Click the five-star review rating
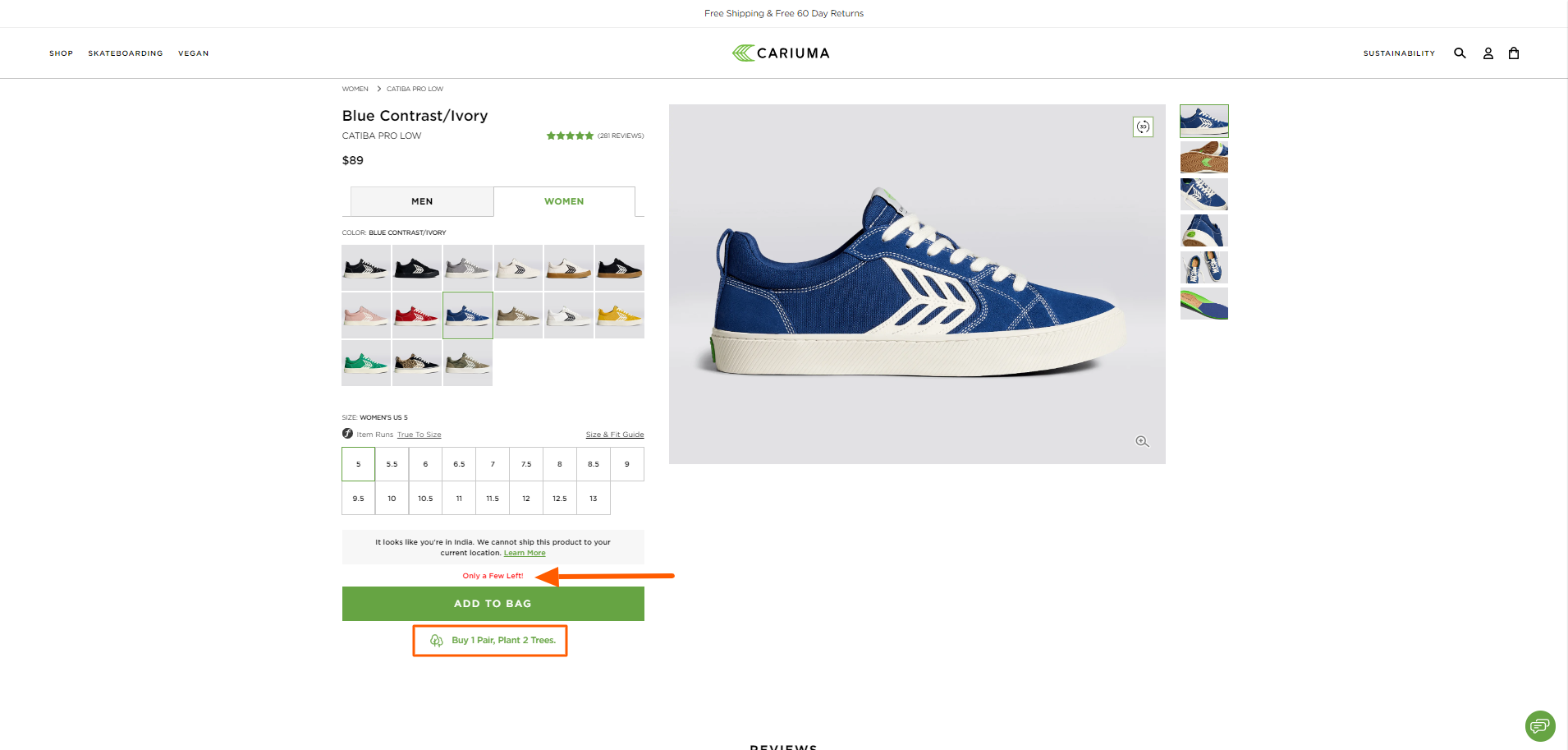 [x=570, y=136]
